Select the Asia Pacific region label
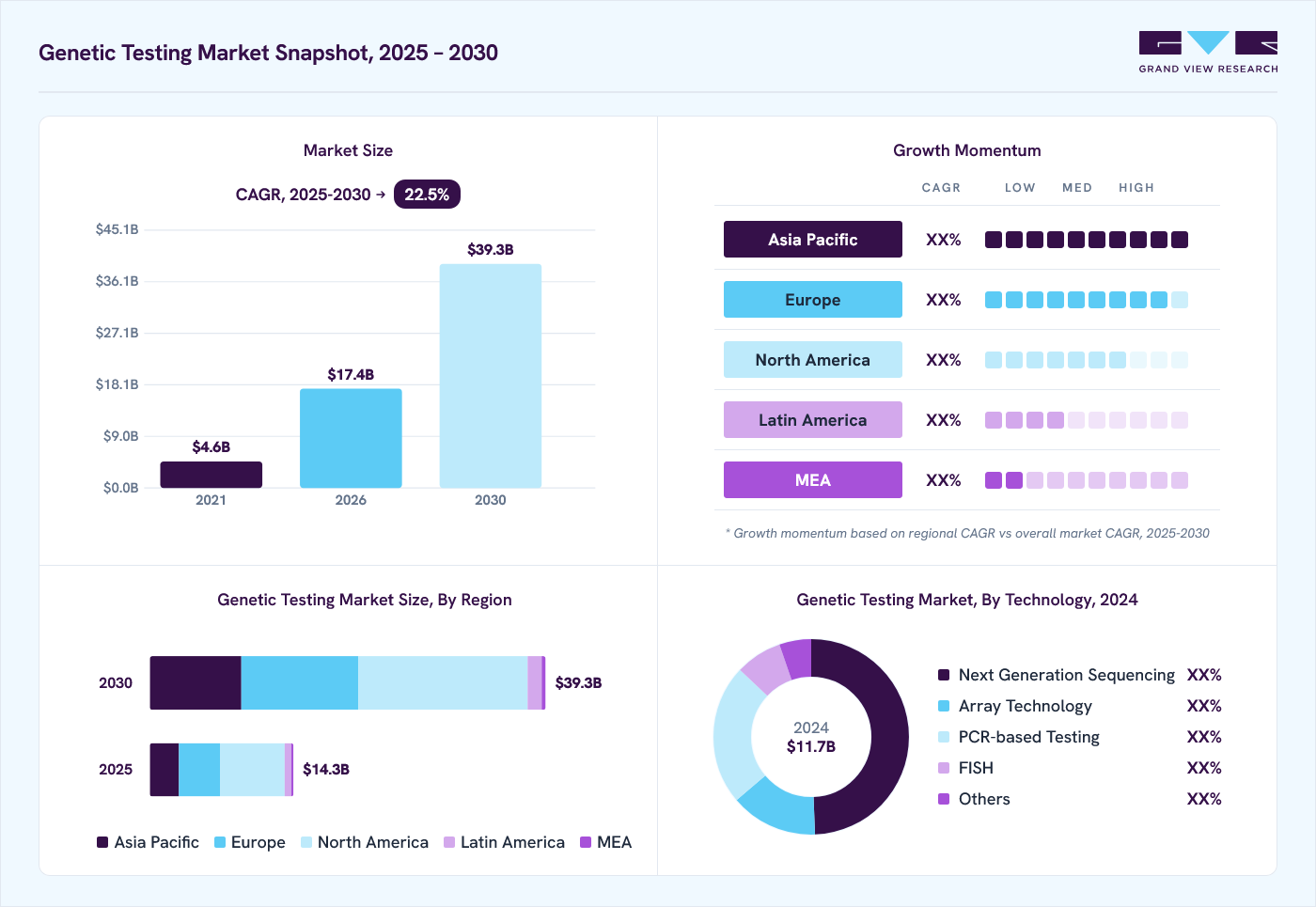This screenshot has width=1316, height=907. click(813, 240)
